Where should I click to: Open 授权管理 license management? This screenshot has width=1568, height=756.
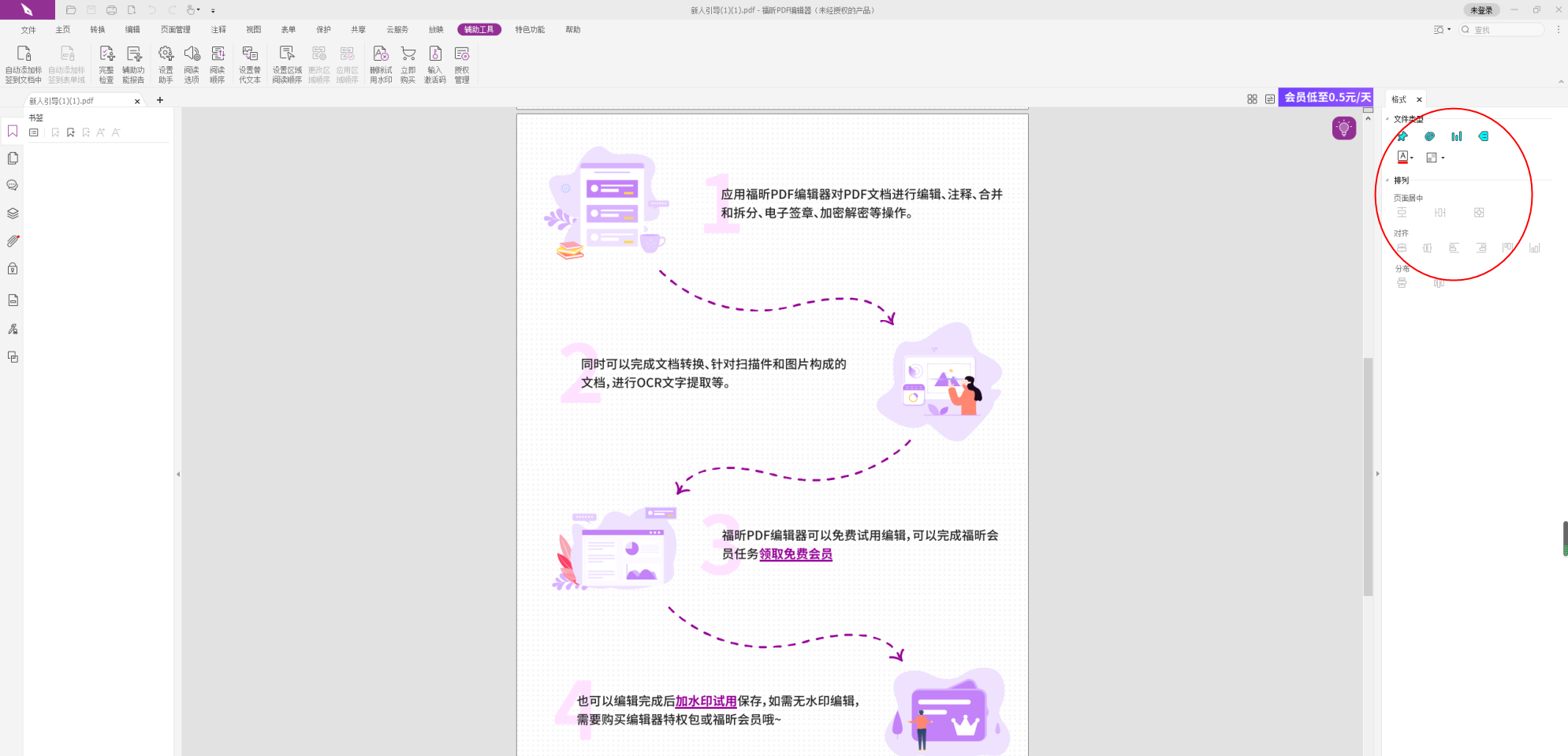tap(461, 63)
